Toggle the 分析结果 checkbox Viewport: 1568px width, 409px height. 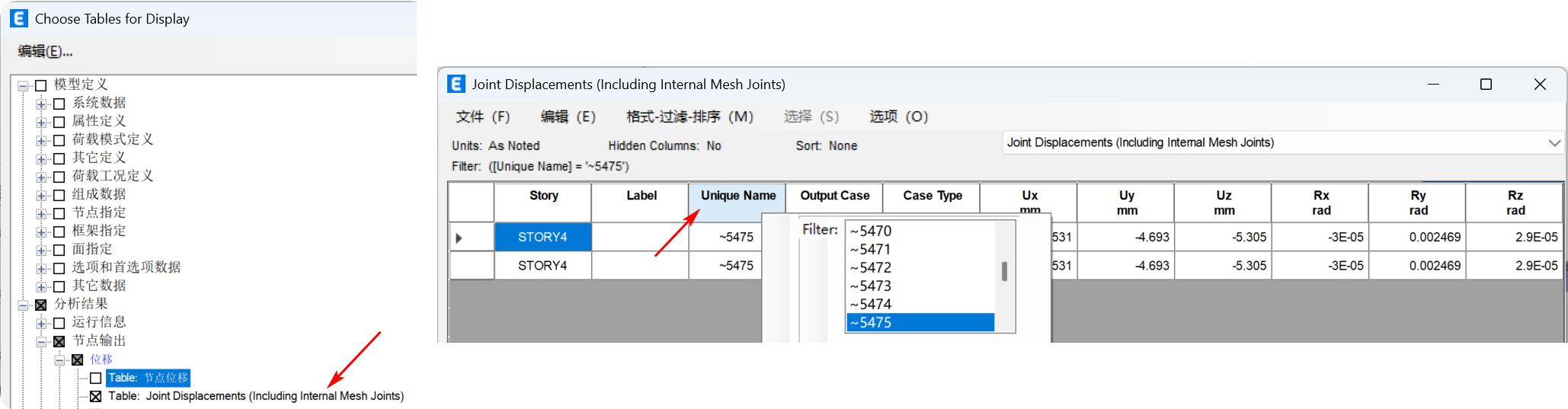(x=41, y=305)
